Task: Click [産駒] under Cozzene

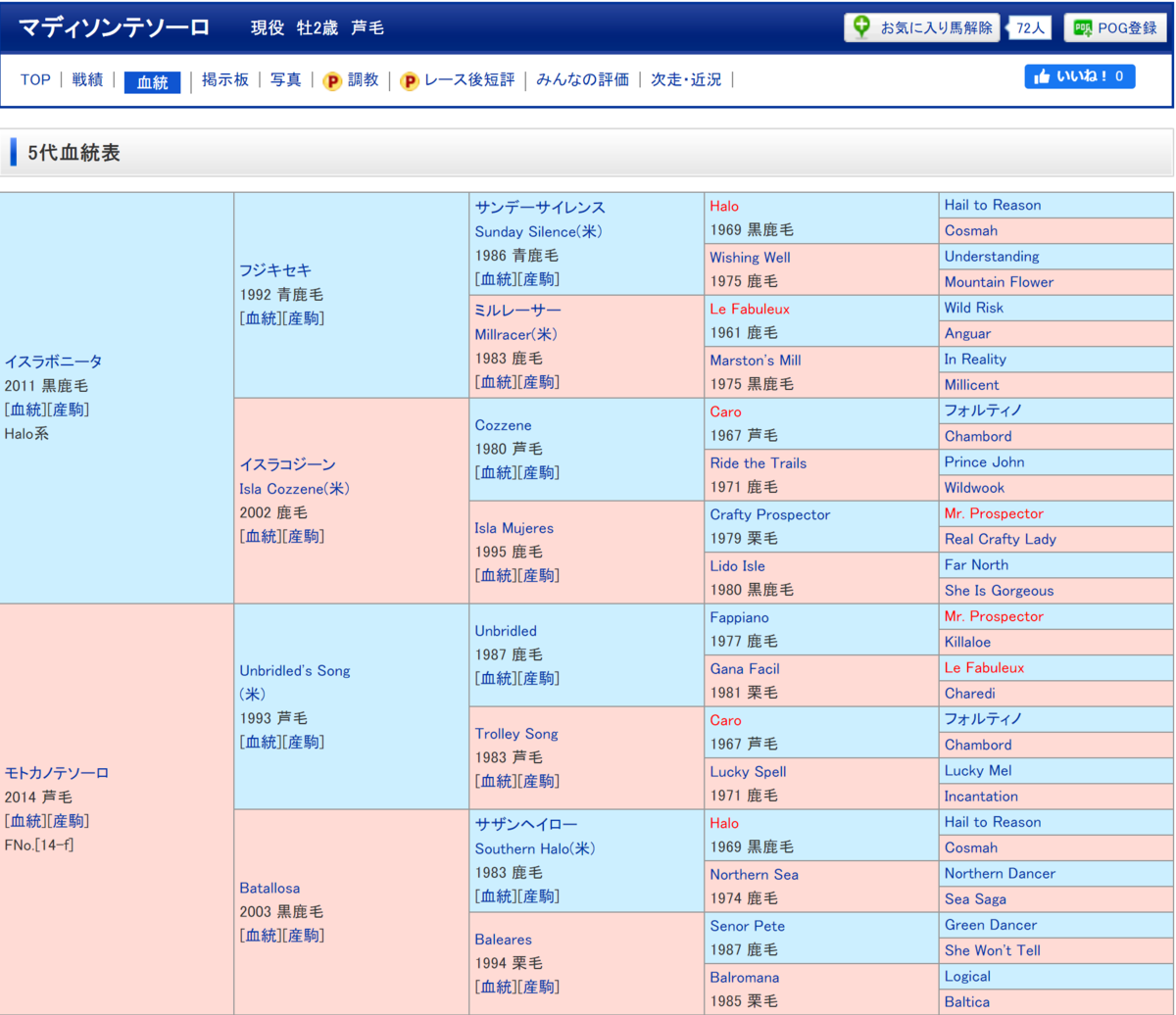Action: coord(537,472)
